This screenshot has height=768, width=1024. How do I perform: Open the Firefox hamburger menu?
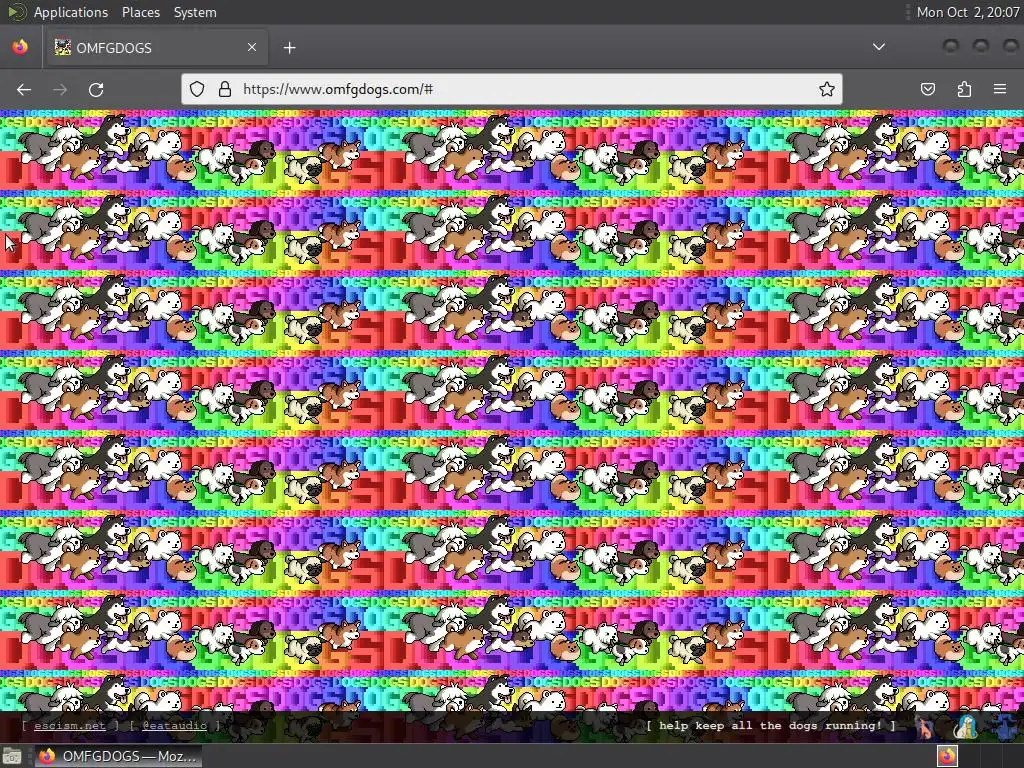[x=1000, y=89]
